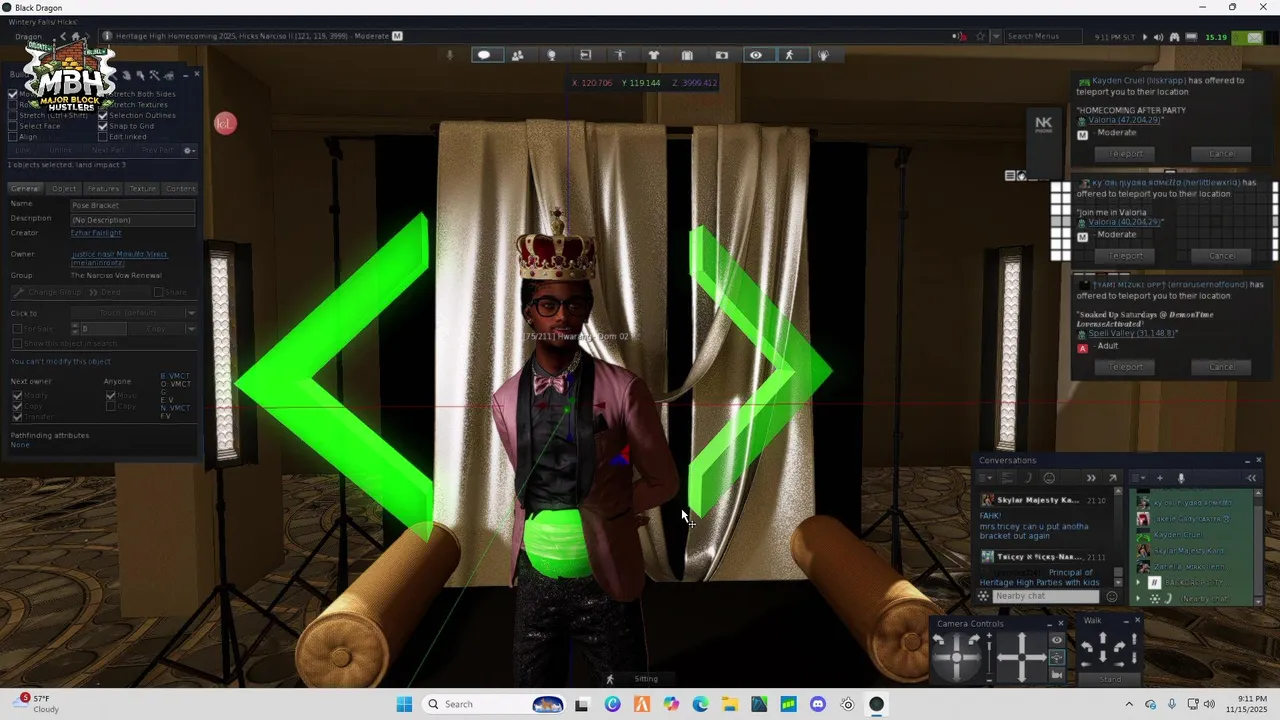
Task: Open the location info 'i' icon
Action: 108,36
